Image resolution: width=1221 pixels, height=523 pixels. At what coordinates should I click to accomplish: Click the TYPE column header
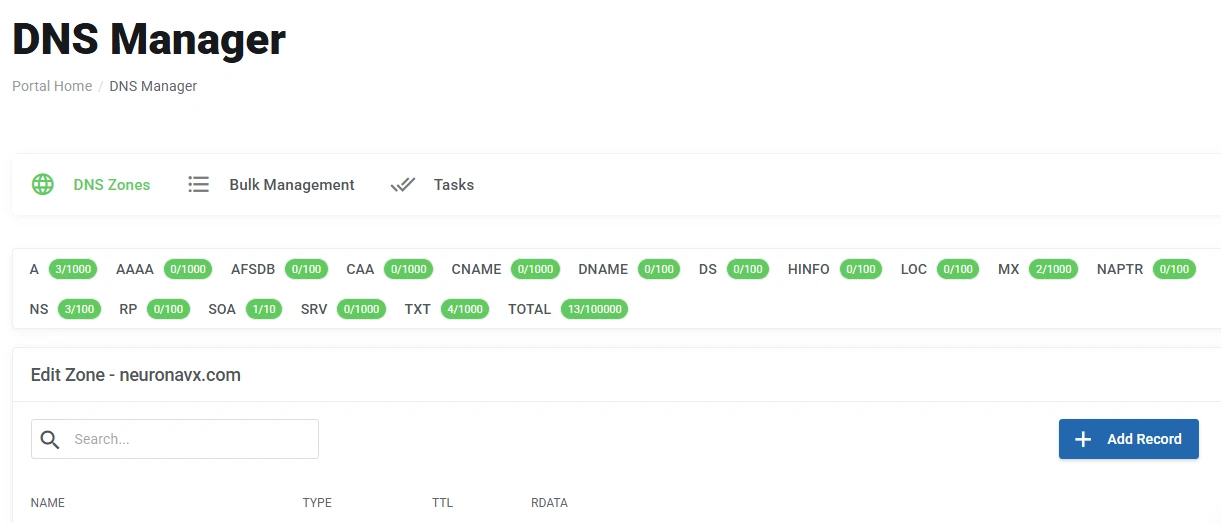317,503
